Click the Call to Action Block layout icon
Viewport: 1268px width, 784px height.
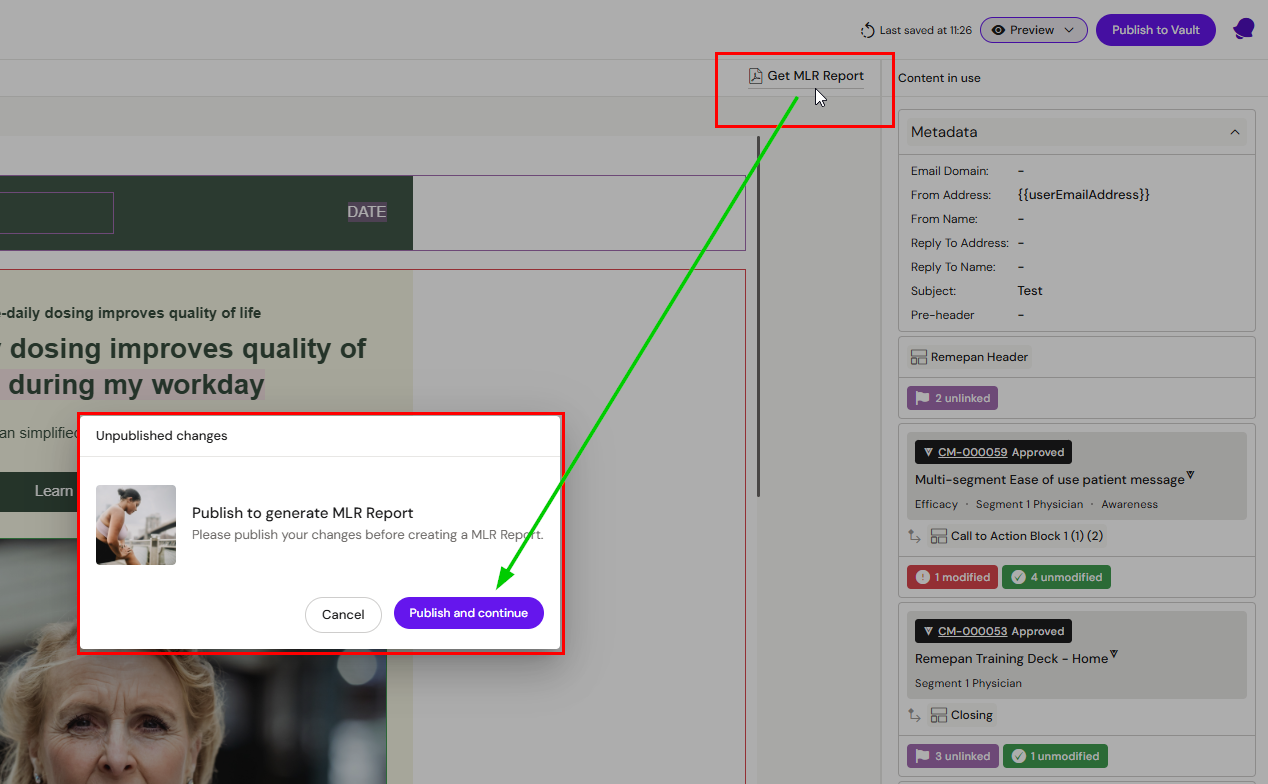coord(938,536)
